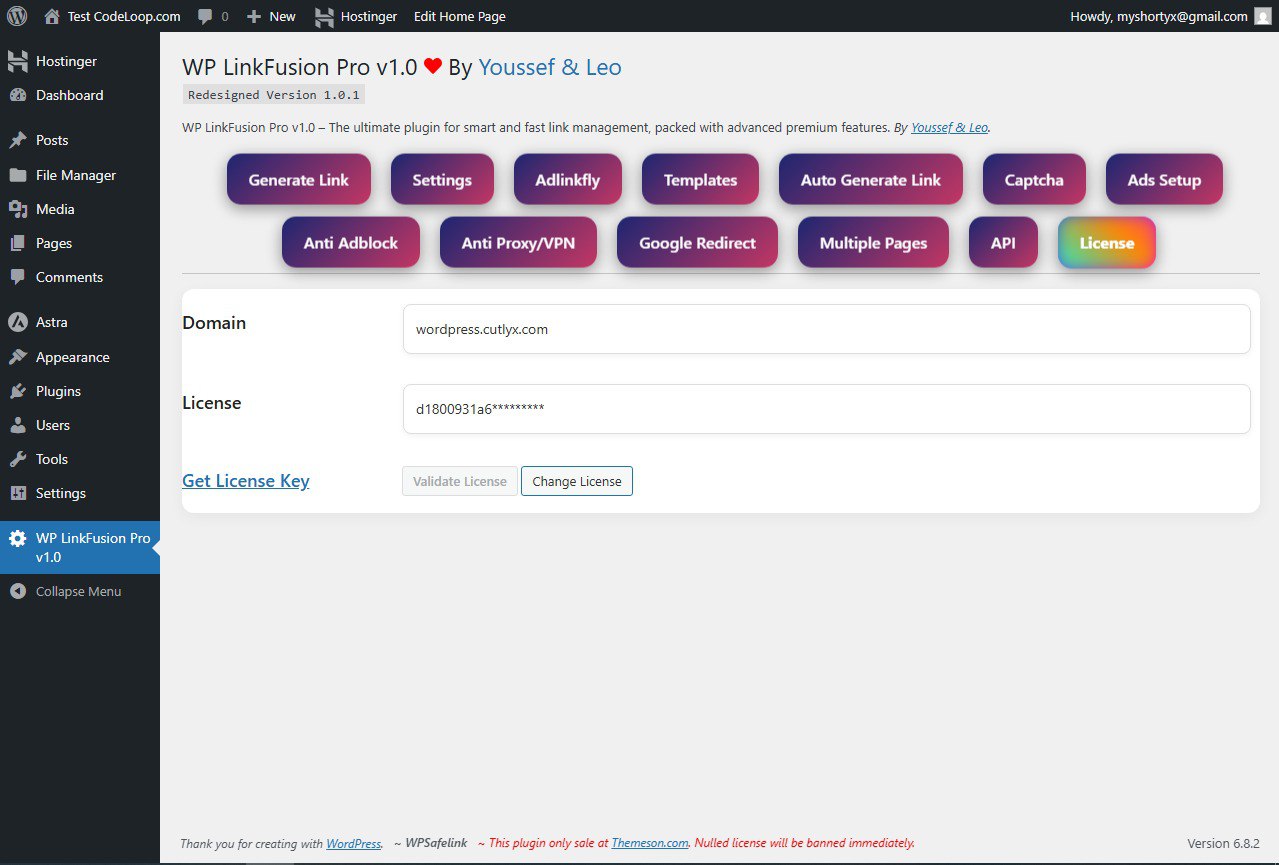Open the Adlinkfly tab
Viewport: 1279px width, 865px height.
point(568,179)
